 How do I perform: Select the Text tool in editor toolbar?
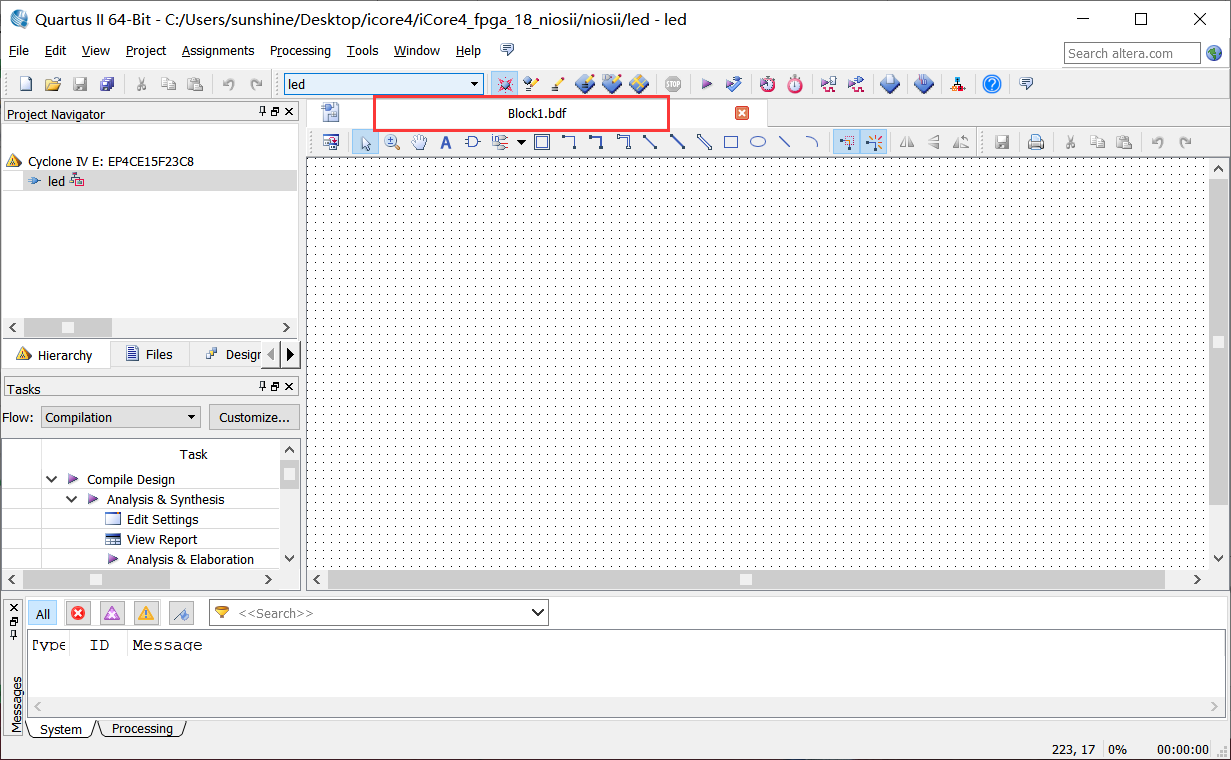point(446,142)
